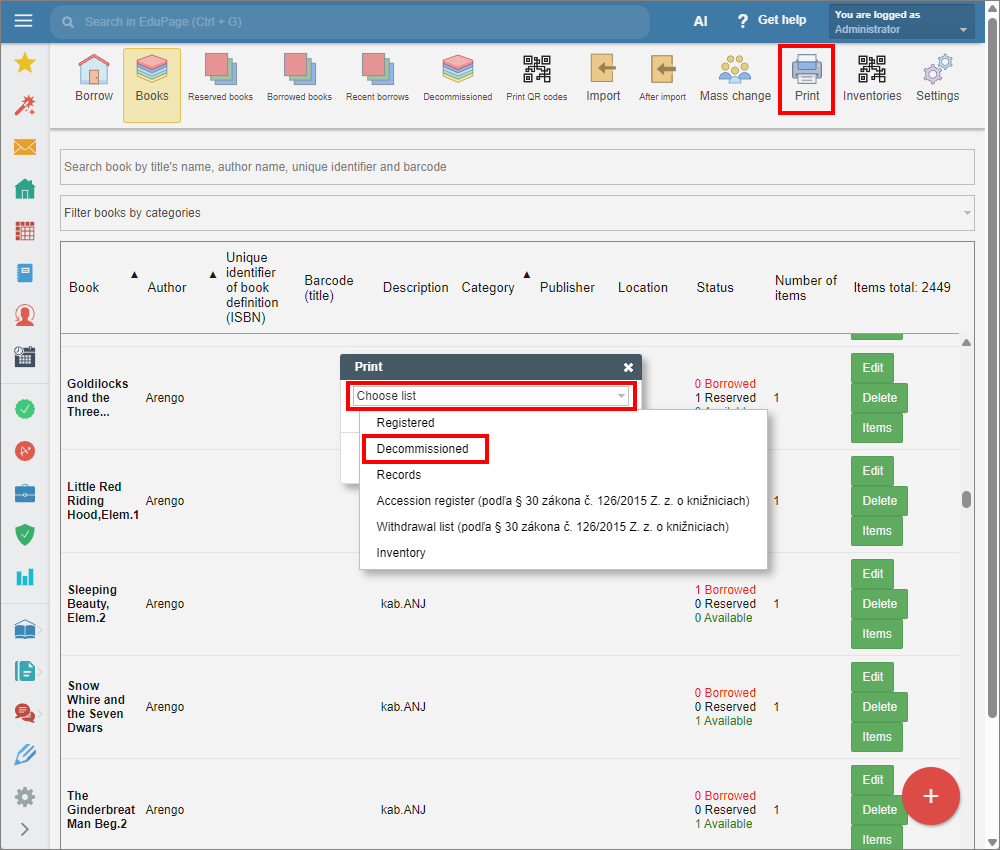Screen dimensions: 1000x850
Task: Click Edit for Sleeping Beauty book
Action: point(872,574)
